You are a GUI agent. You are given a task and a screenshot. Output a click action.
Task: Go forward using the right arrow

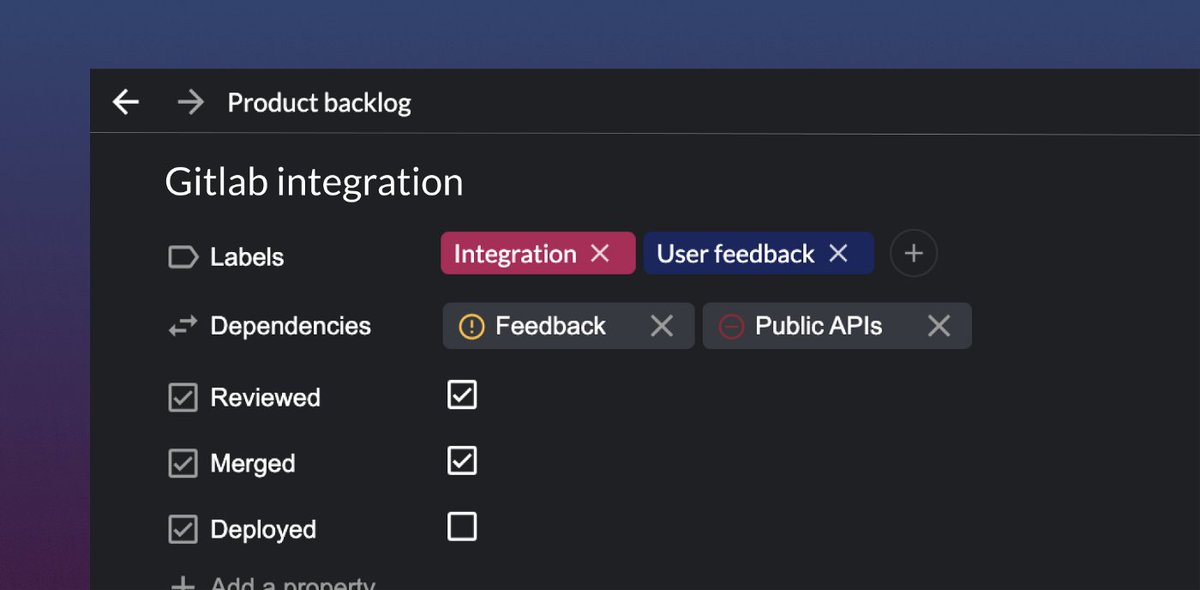click(190, 102)
